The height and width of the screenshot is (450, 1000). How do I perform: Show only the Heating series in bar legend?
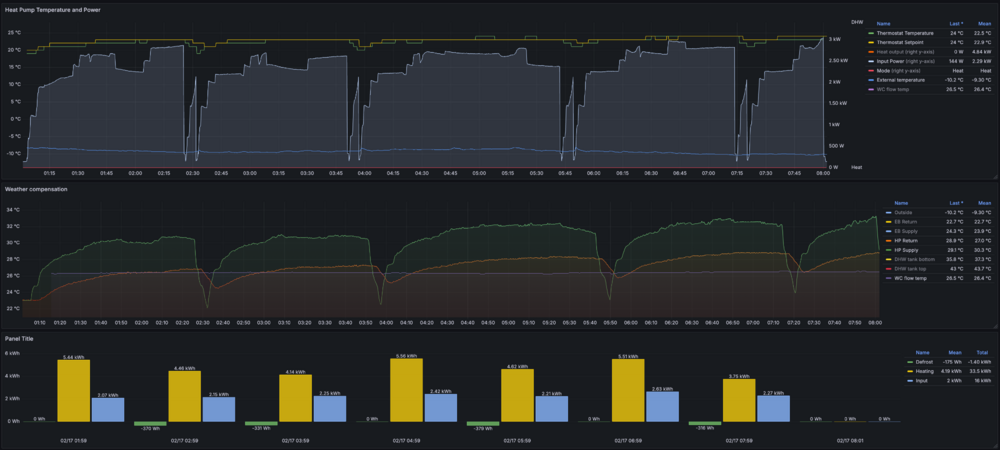[x=924, y=371]
